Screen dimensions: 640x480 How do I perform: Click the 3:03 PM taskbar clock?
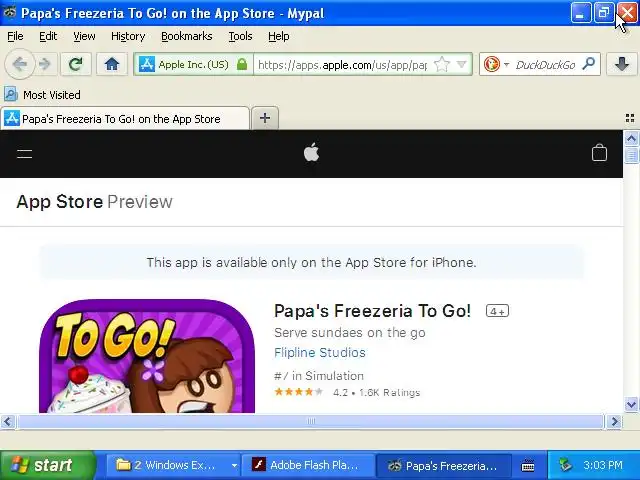pos(602,465)
